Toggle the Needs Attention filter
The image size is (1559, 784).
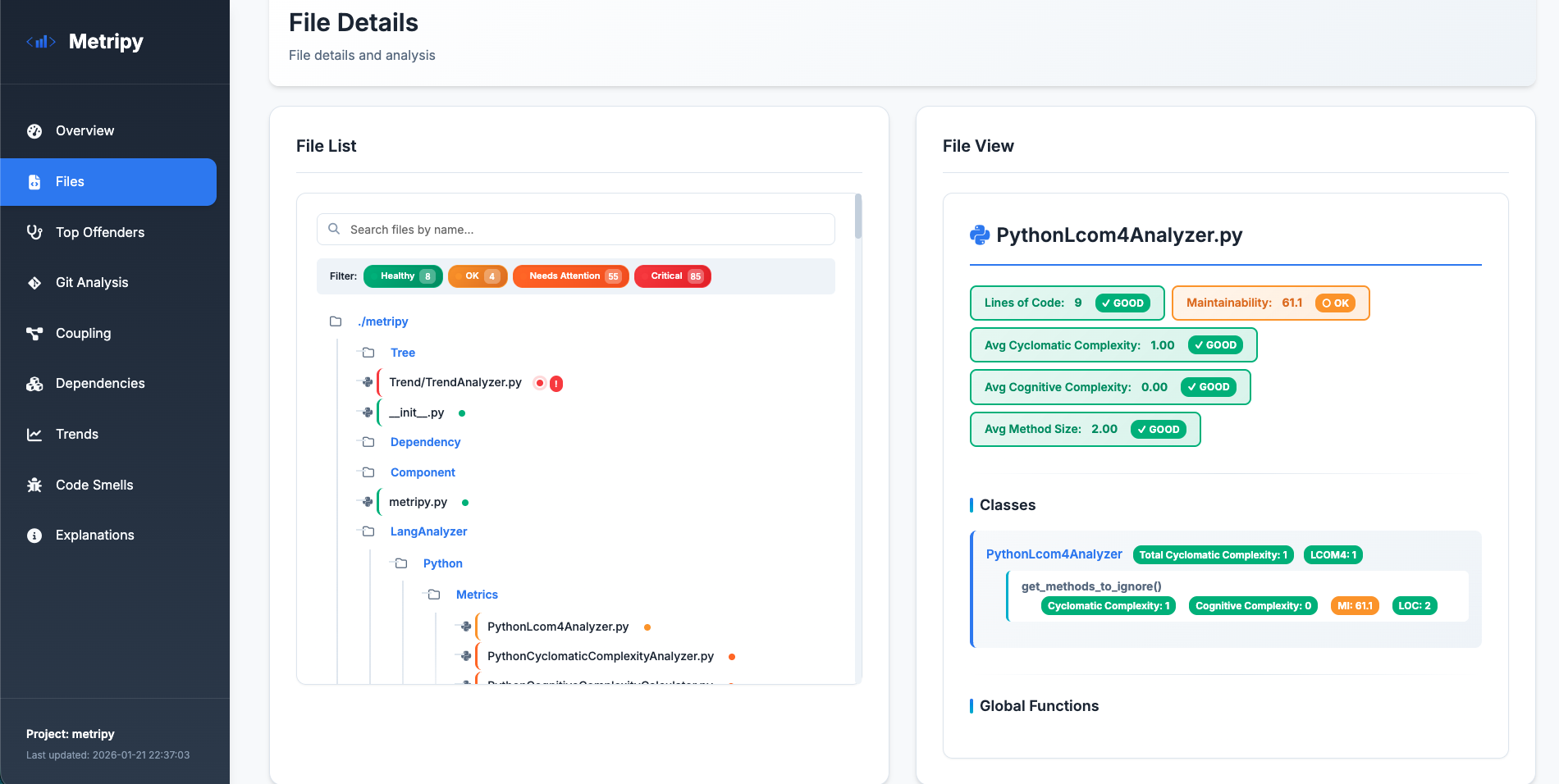pyautogui.click(x=570, y=276)
